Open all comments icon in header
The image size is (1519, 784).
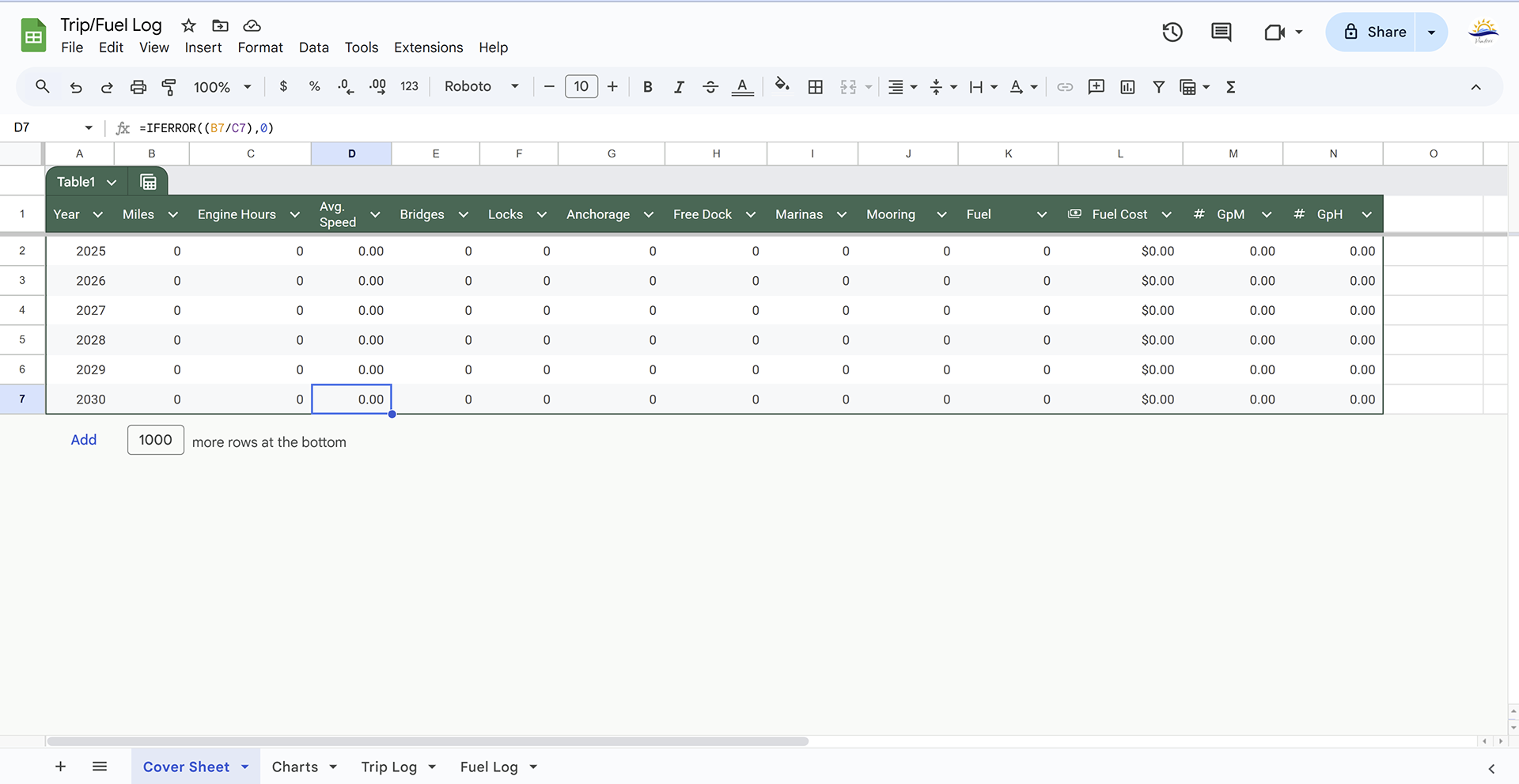click(x=1222, y=32)
